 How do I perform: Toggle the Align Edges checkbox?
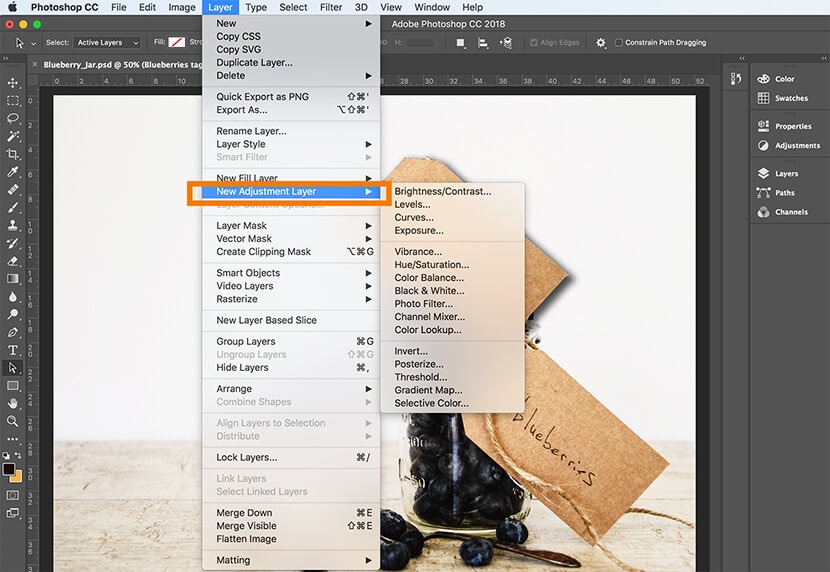(x=533, y=43)
